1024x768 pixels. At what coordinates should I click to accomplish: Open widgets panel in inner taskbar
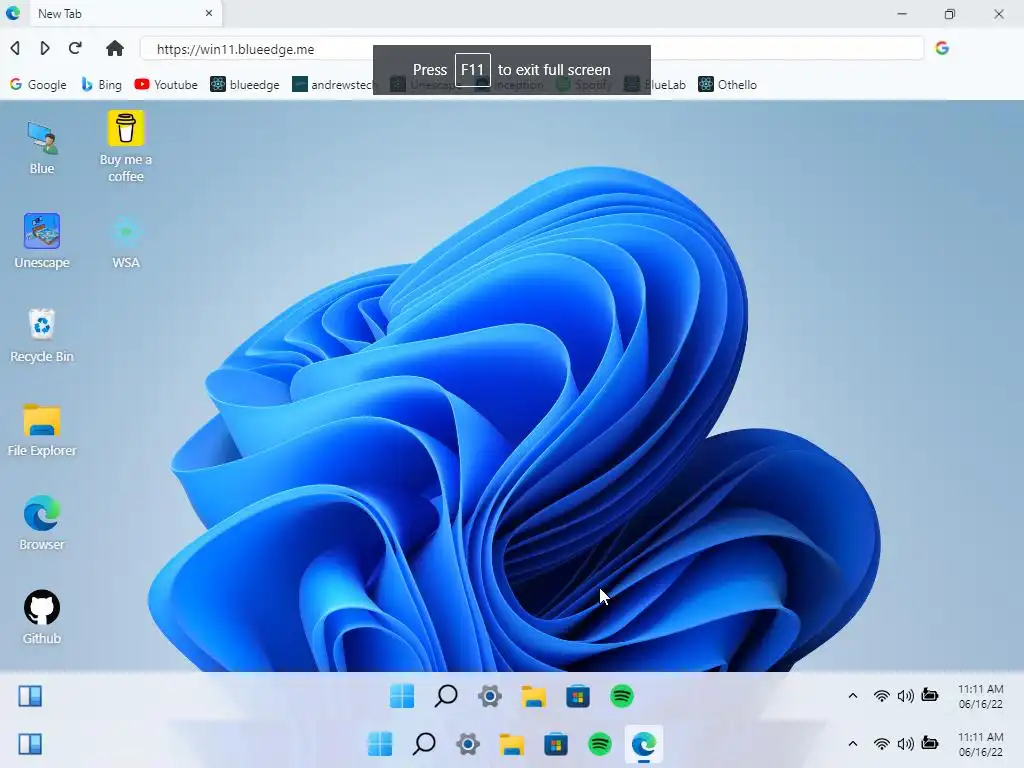[30, 696]
